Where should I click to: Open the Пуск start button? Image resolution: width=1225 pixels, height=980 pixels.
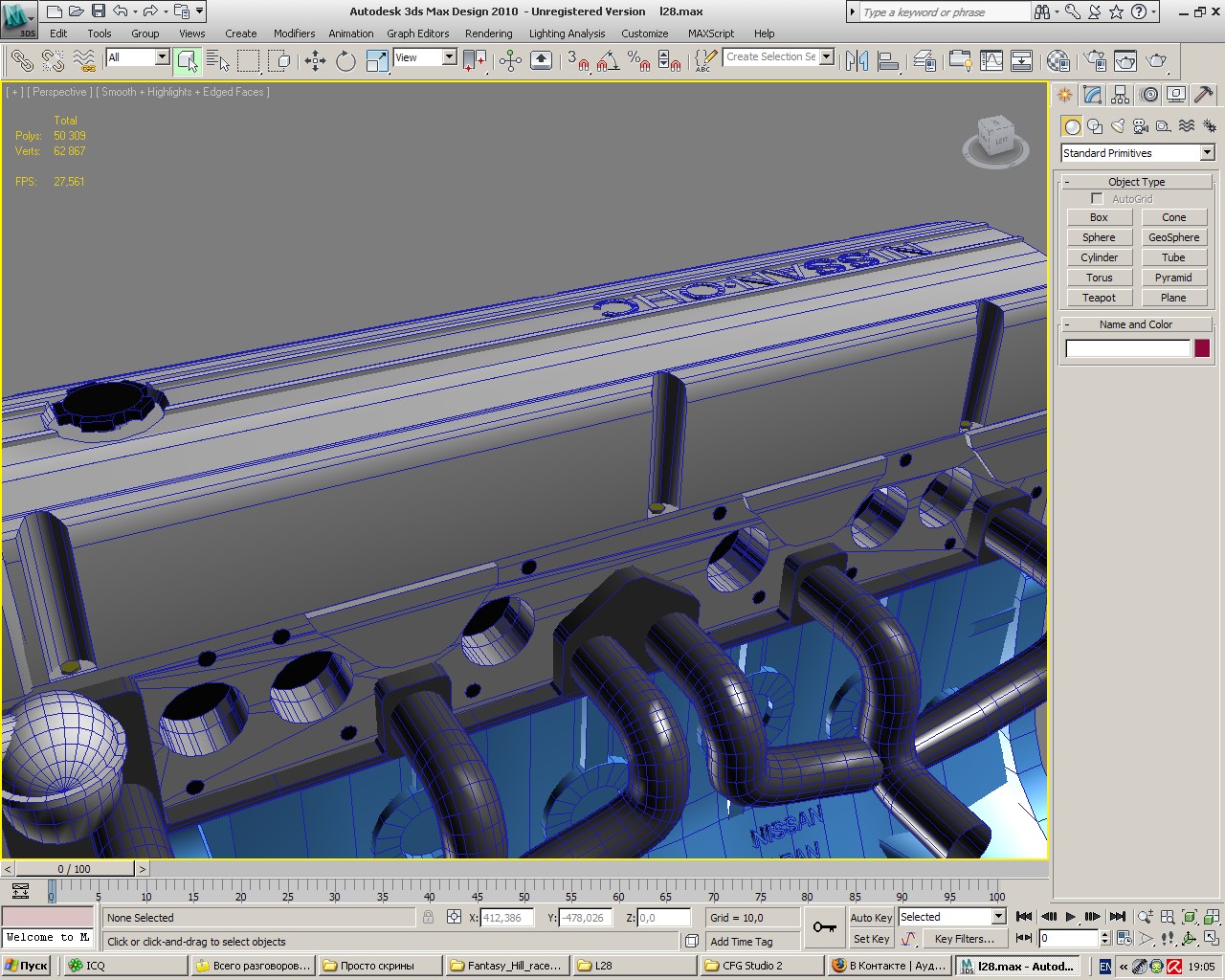click(x=27, y=966)
